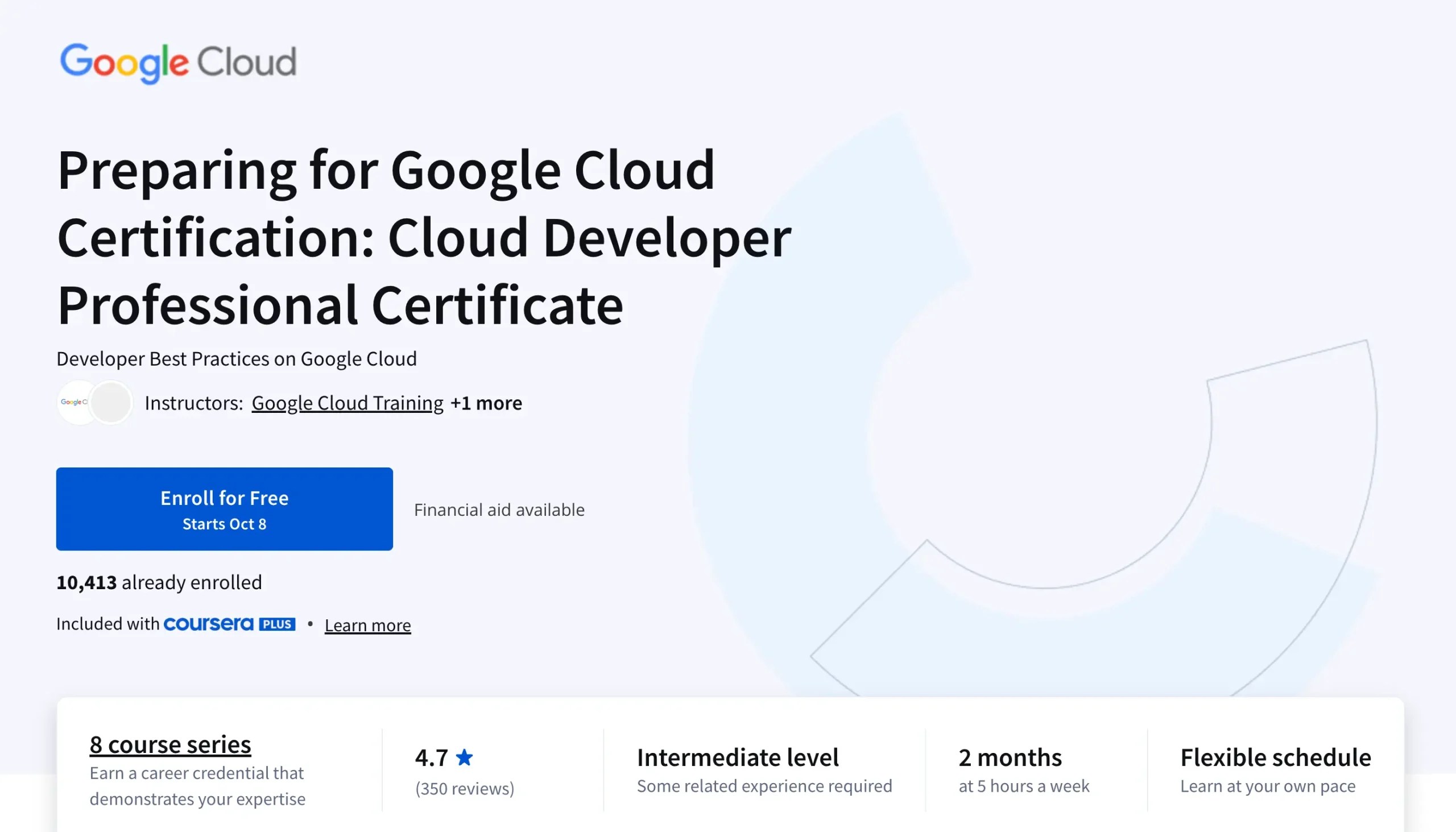Open the 8 course series link
The height and width of the screenshot is (832, 1456).
click(x=169, y=744)
